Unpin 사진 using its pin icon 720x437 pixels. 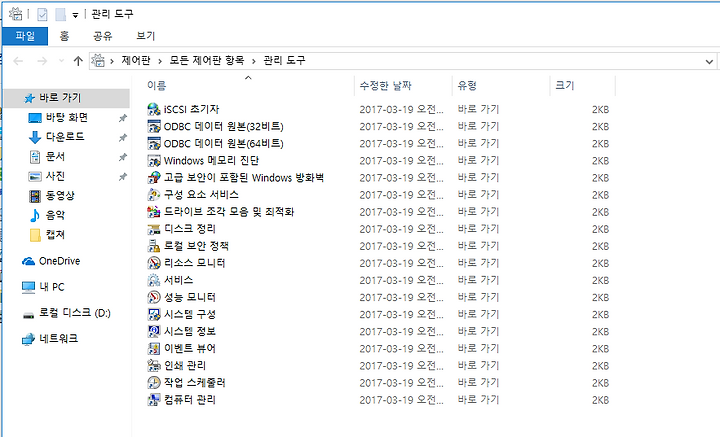[123, 177]
